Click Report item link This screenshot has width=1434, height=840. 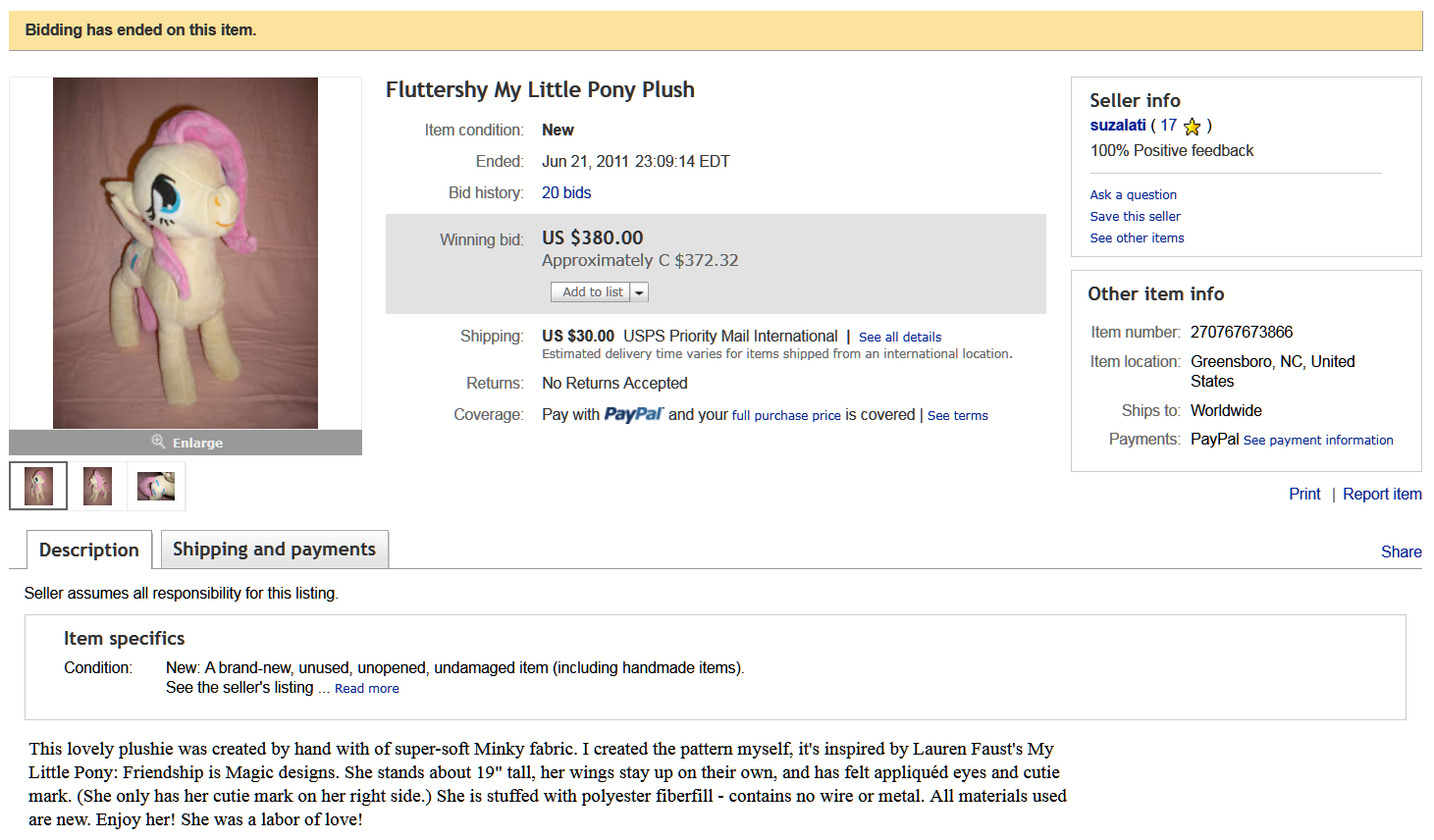pos(1382,495)
